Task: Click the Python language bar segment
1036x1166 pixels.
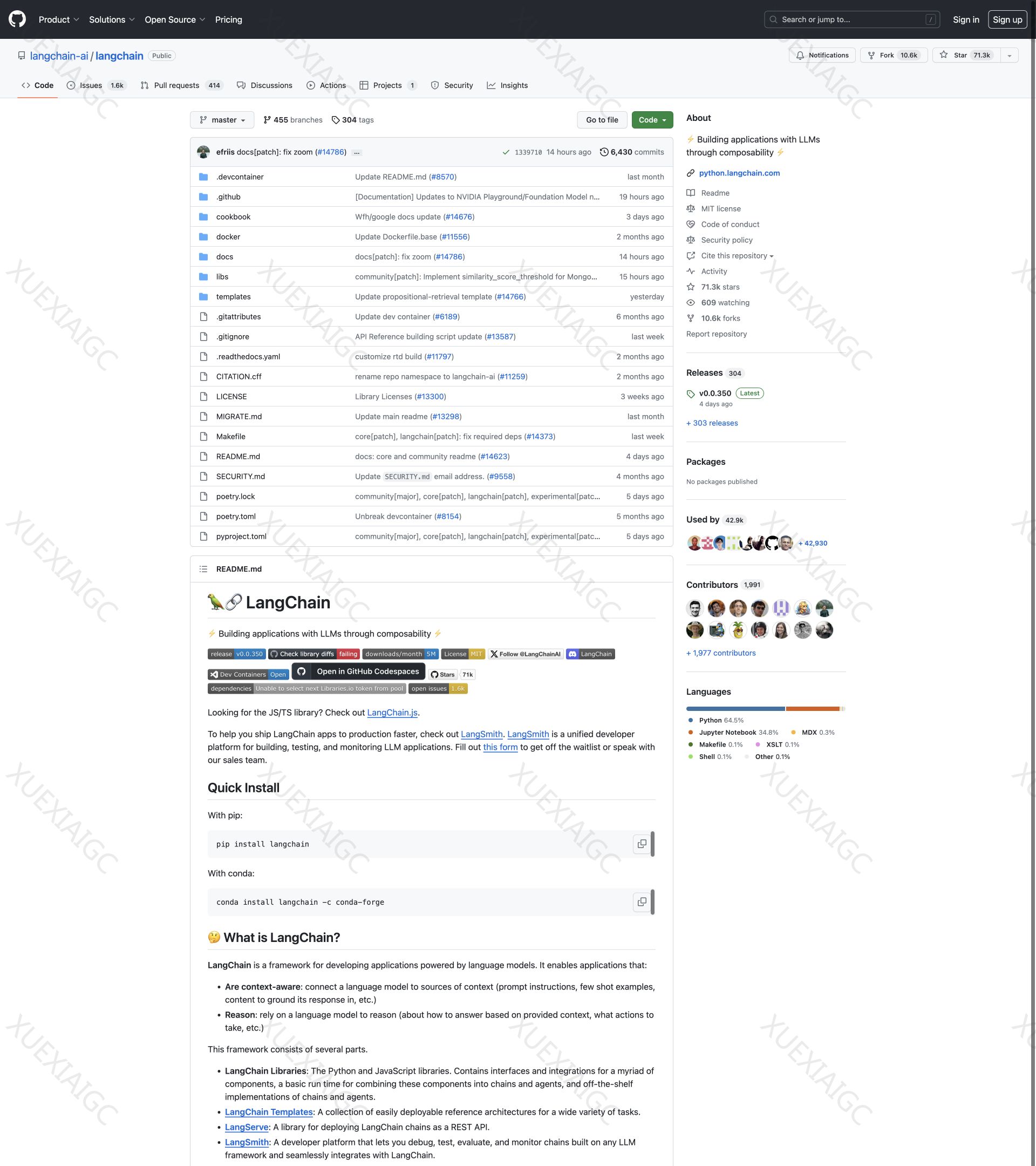Action: coord(735,708)
